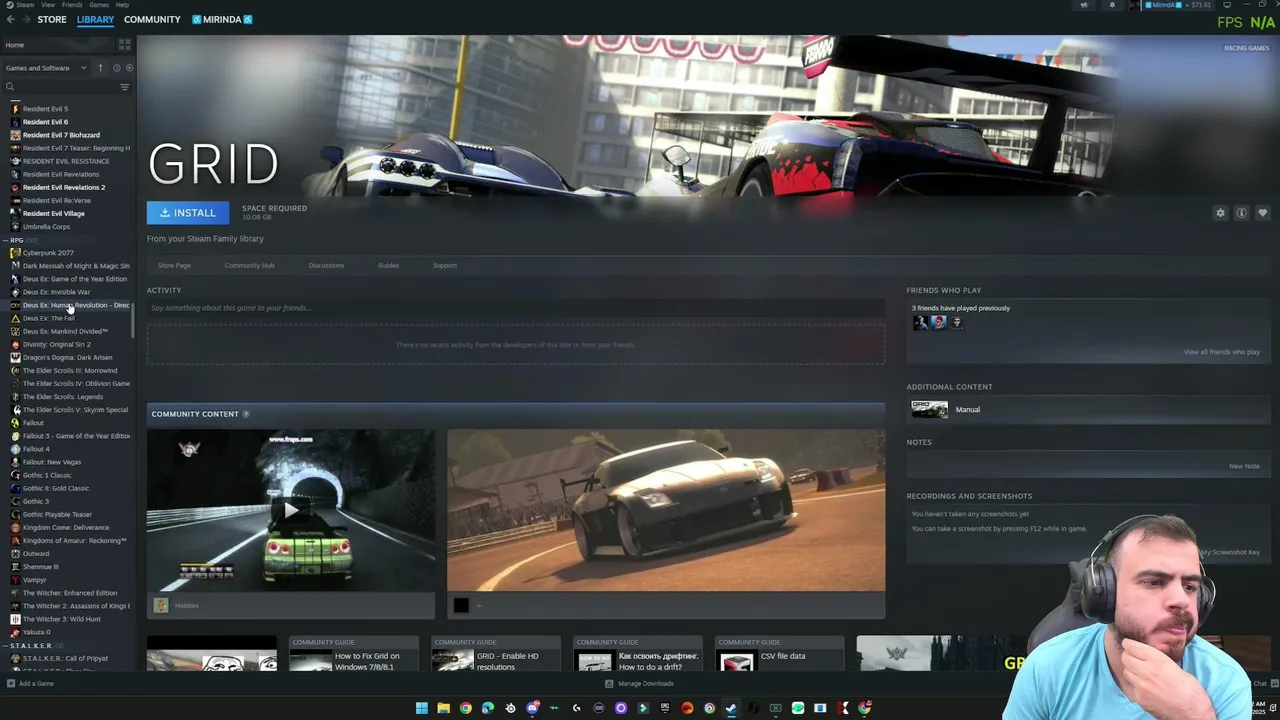The width and height of the screenshot is (1280, 720).
Task: Click View all friends who play
Action: coord(1221,352)
